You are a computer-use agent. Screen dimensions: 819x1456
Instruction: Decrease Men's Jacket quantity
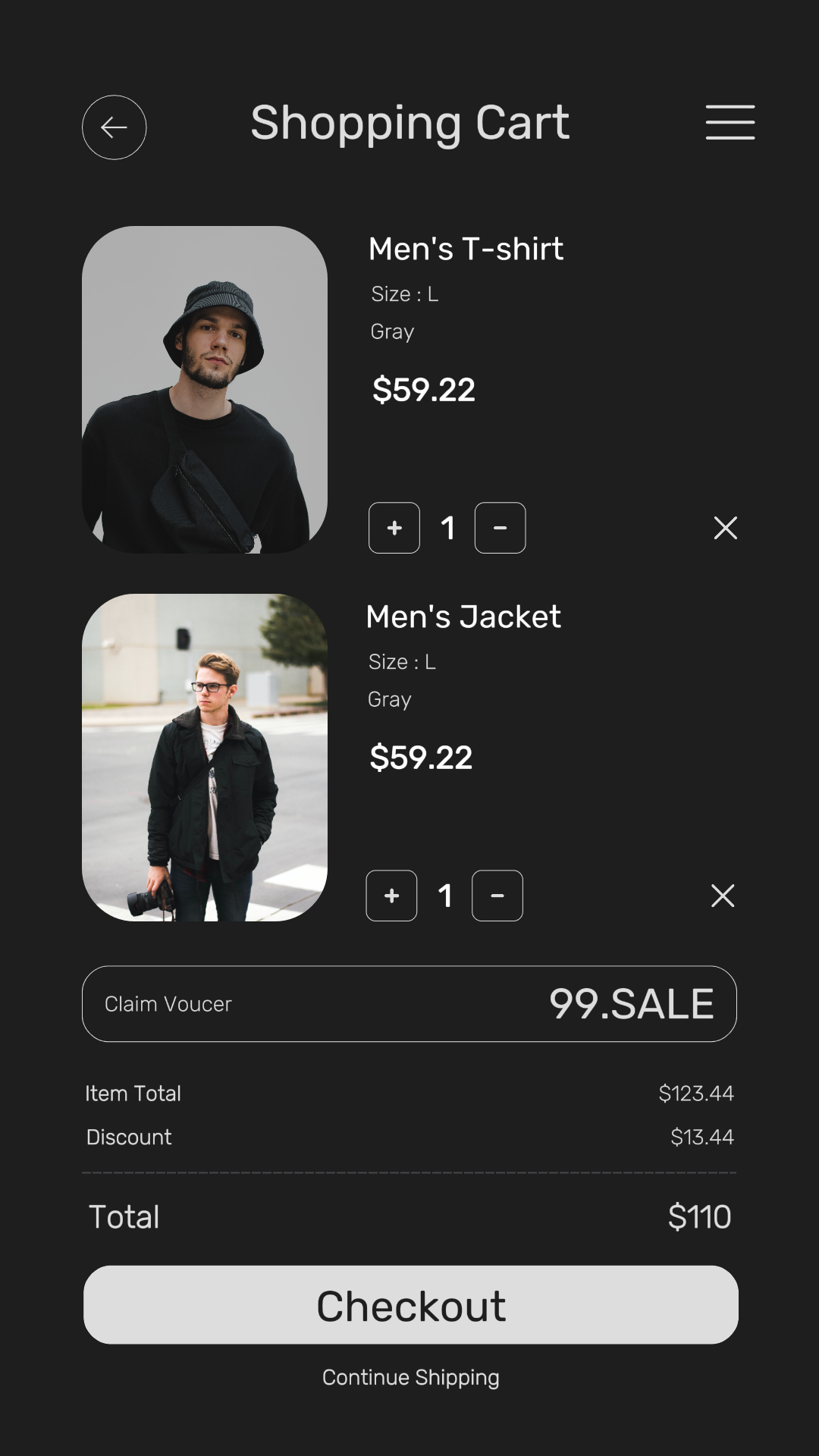tap(497, 896)
